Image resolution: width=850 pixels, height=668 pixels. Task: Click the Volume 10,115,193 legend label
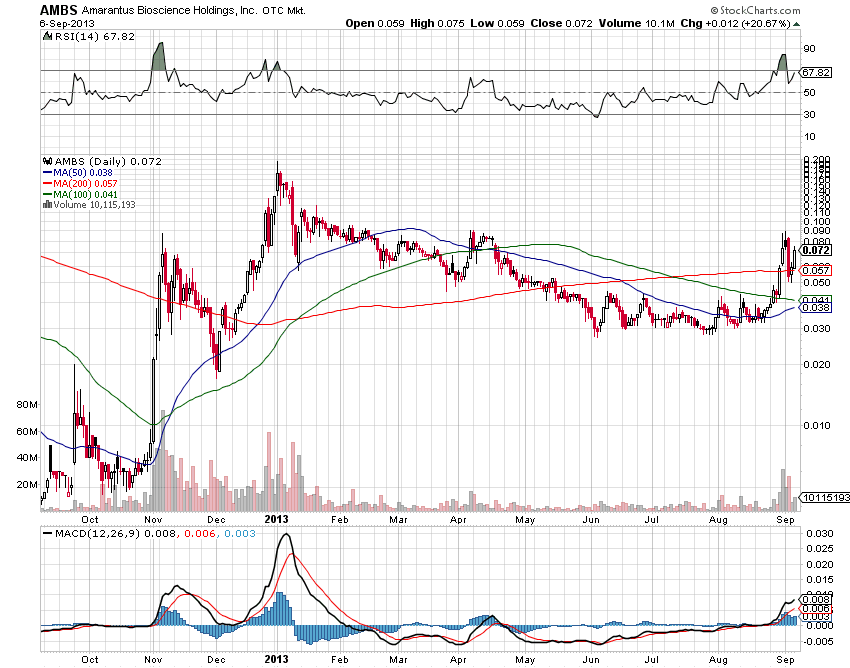[x=94, y=205]
